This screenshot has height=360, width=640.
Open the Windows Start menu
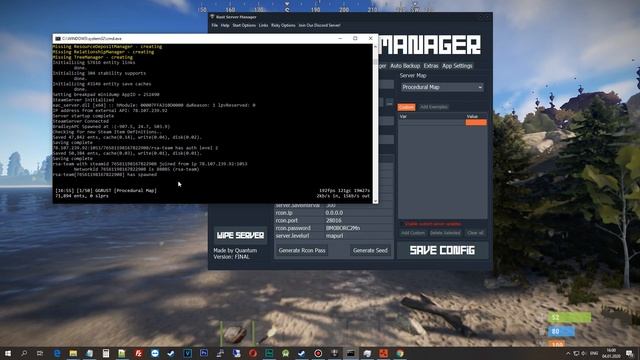click(x=8, y=353)
